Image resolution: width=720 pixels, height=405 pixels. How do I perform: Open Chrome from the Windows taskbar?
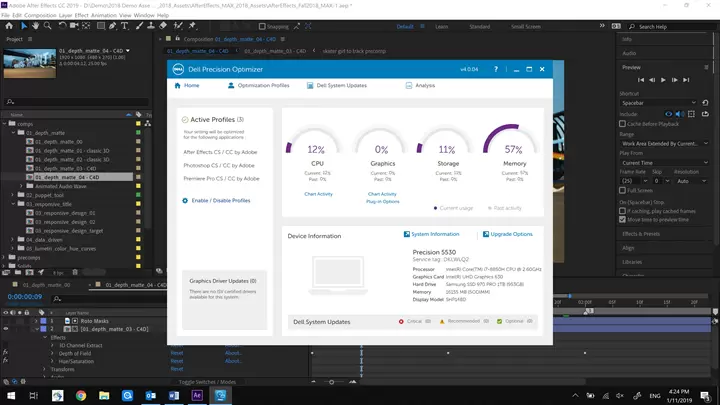pyautogui.click(x=81, y=395)
